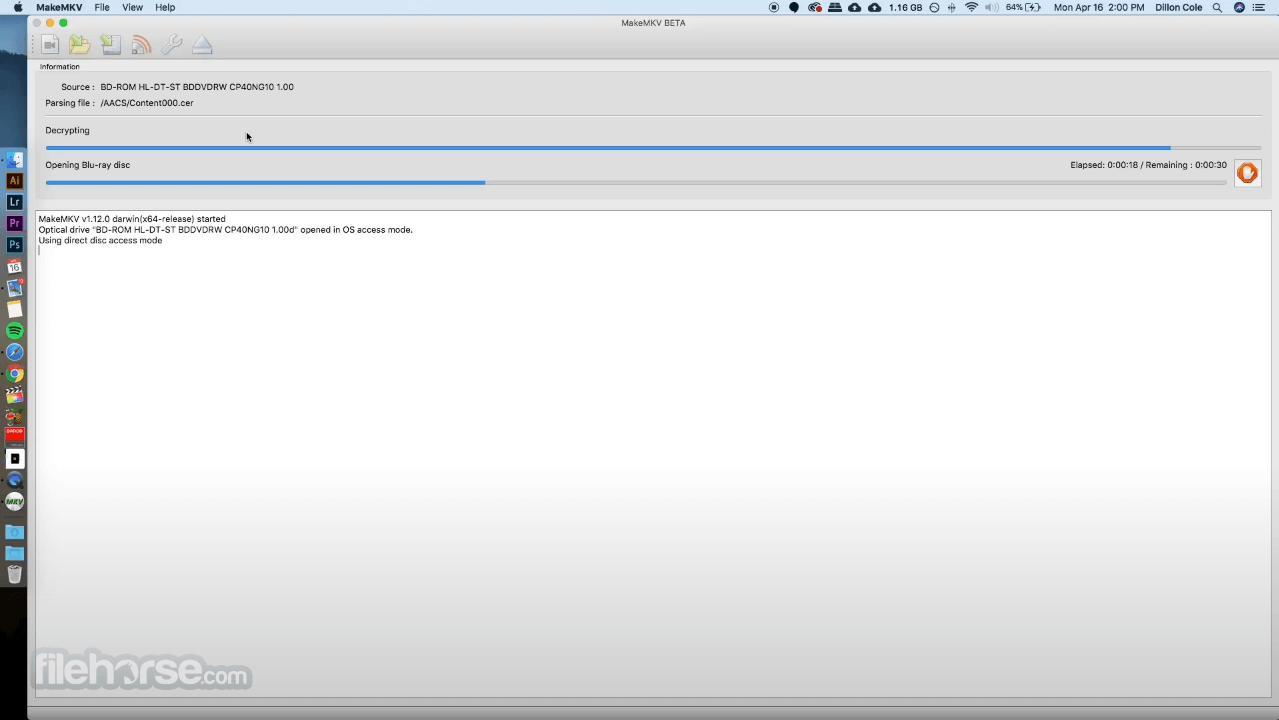Click the screen recording icon in the menu bar
The width and height of the screenshot is (1279, 720).
coord(774,7)
